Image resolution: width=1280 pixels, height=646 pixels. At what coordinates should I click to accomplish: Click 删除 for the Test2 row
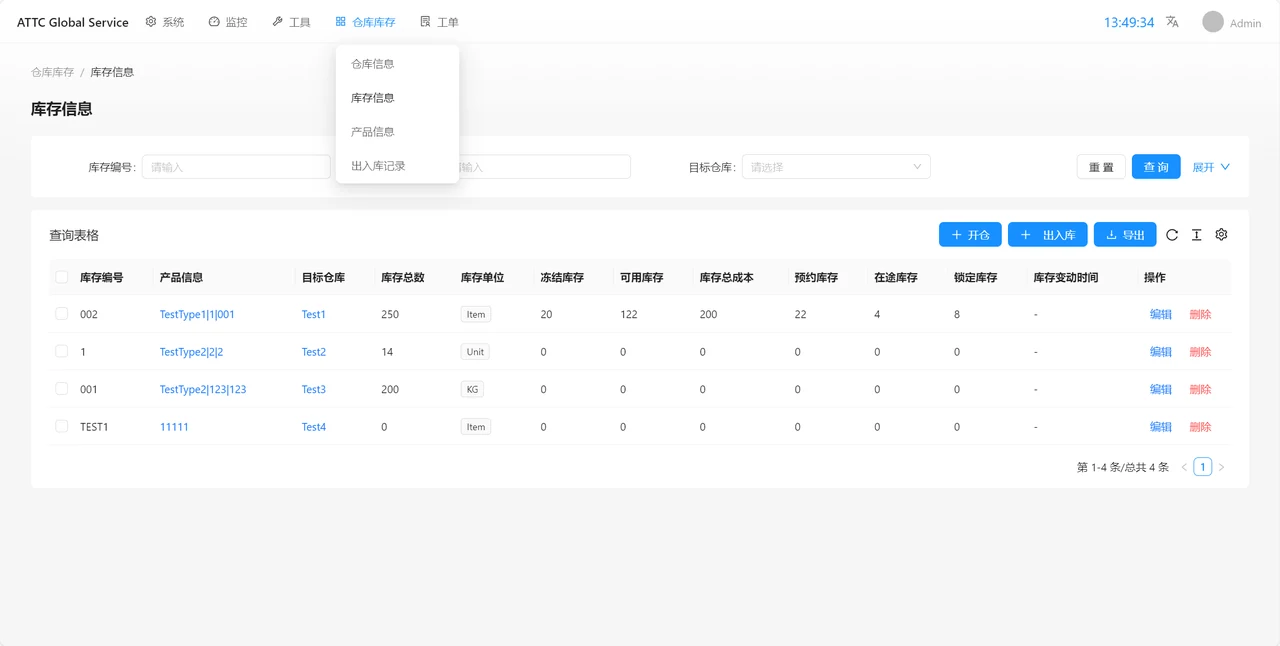(1200, 352)
